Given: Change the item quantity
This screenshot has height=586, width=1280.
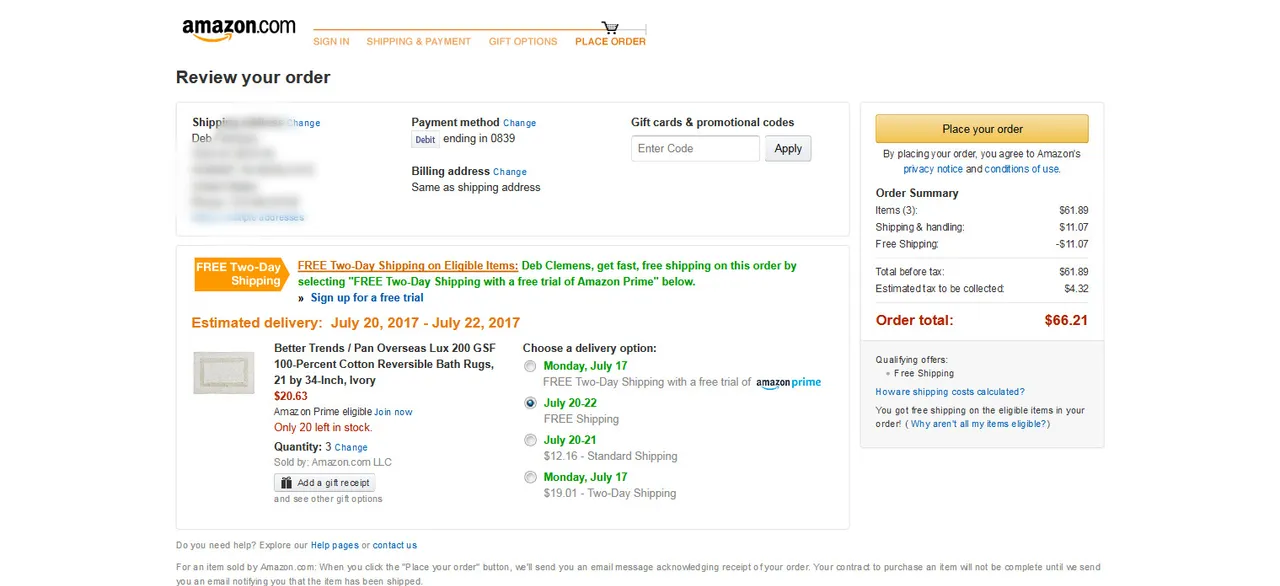Looking at the screenshot, I should pyautogui.click(x=351, y=448).
